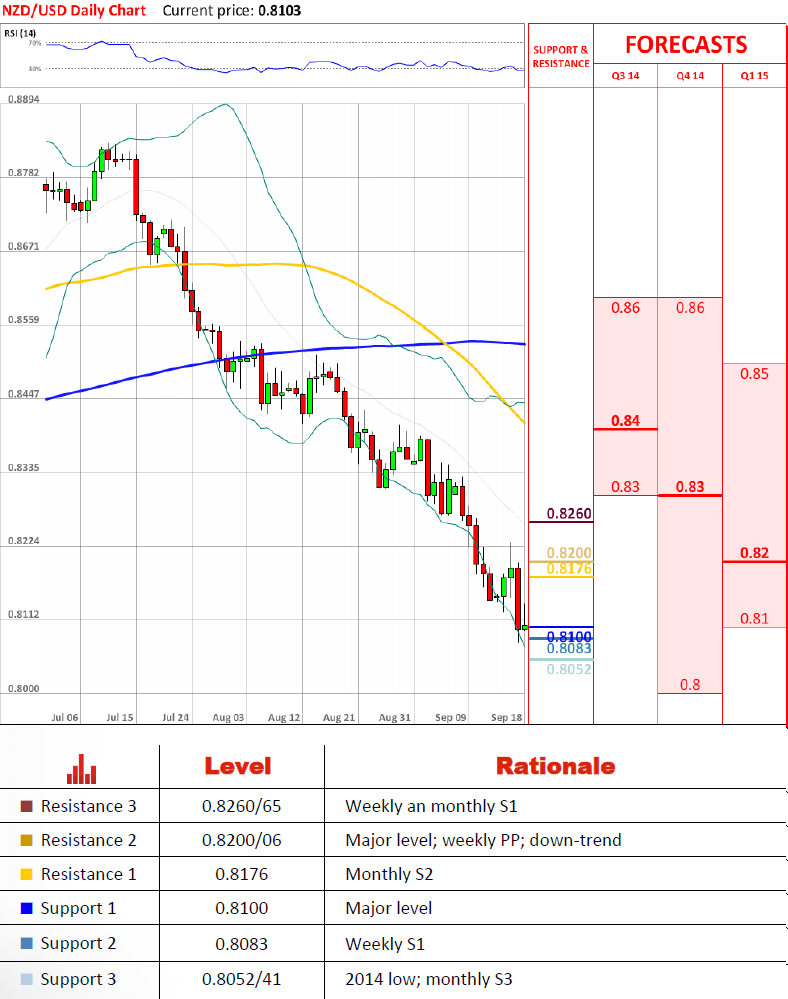Select the 'Support 1' row label

pyautogui.click(x=78, y=909)
